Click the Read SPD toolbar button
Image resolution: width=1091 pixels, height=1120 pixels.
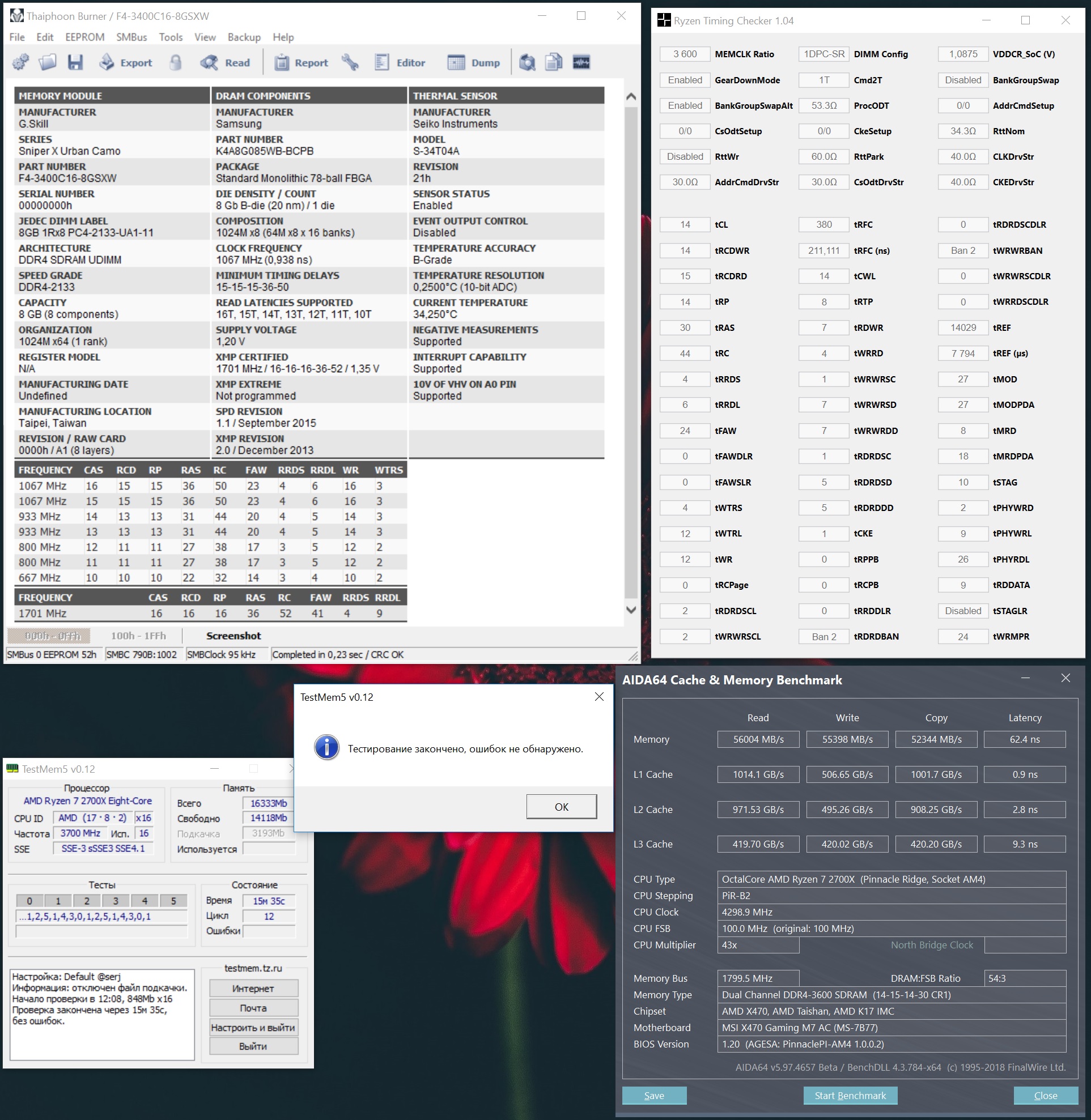pyautogui.click(x=225, y=62)
